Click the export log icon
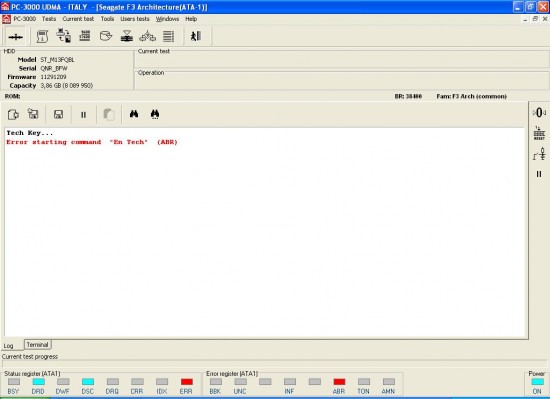This screenshot has width=550, height=399. click(13, 114)
